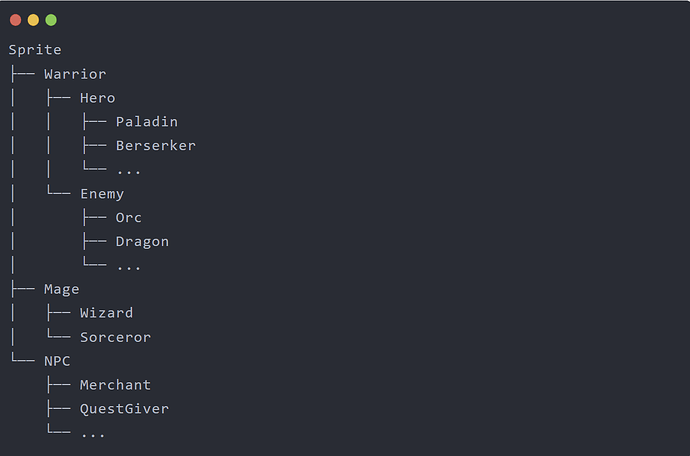The image size is (690, 456).
Task: Click the Sorceror entry
Action: tap(116, 337)
